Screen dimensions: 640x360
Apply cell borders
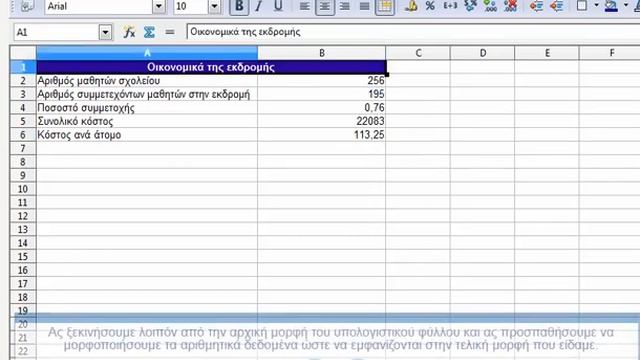click(x=582, y=6)
